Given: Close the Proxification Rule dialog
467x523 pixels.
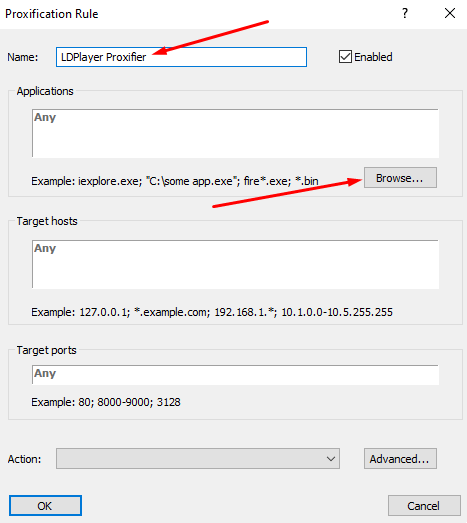Looking at the screenshot, I should (x=450, y=13).
